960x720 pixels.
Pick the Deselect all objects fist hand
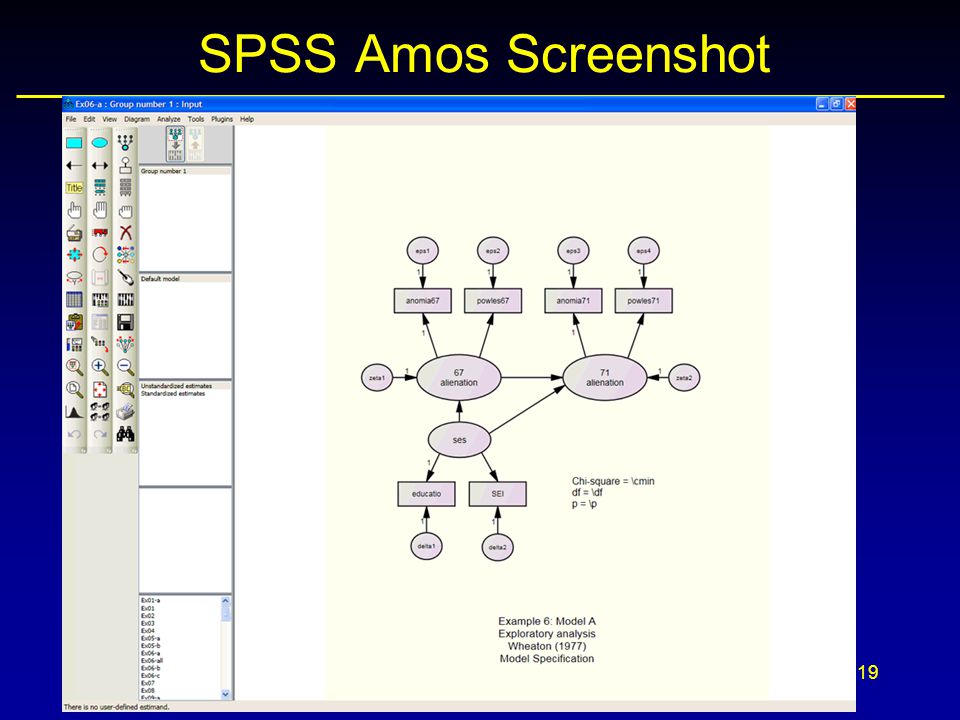point(126,211)
